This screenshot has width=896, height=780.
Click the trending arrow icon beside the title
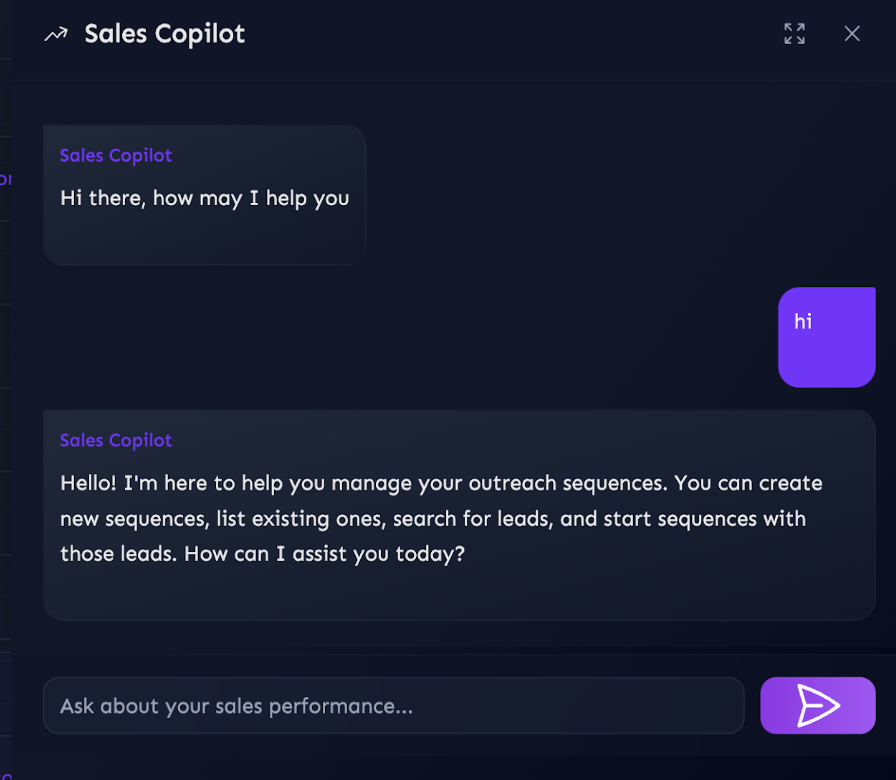point(56,34)
